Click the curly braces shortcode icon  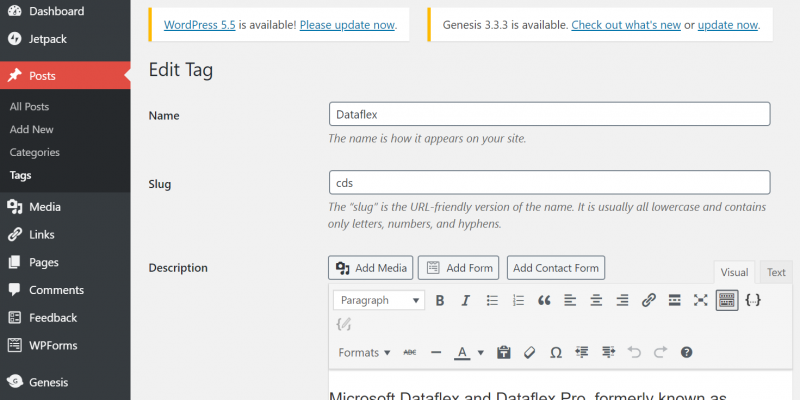[753, 301]
